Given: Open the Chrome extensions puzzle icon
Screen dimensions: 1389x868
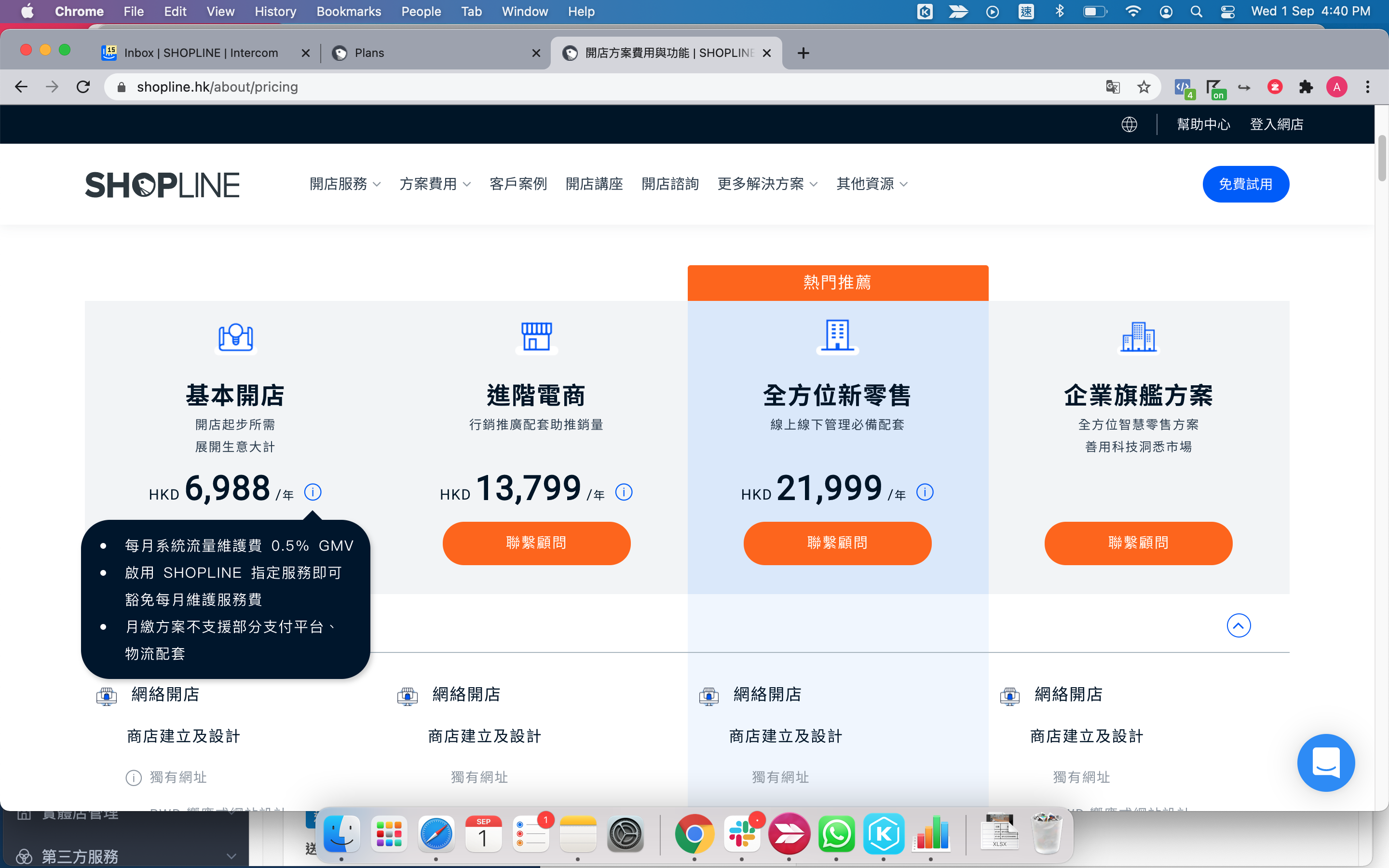Looking at the screenshot, I should [1306, 87].
